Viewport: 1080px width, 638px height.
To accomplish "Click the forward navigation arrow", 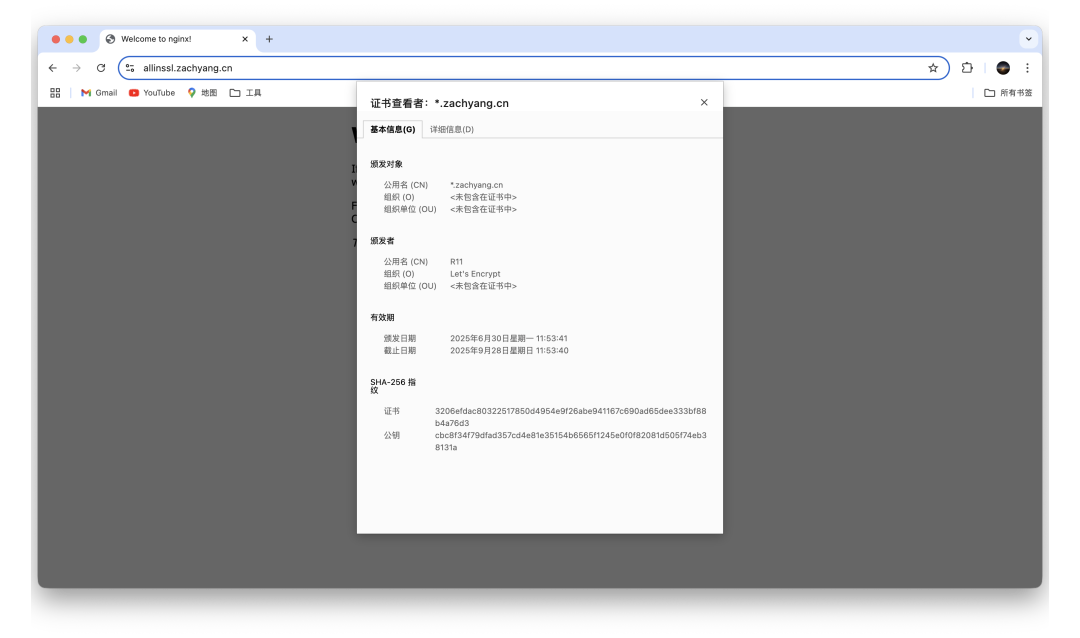I will pos(77,68).
